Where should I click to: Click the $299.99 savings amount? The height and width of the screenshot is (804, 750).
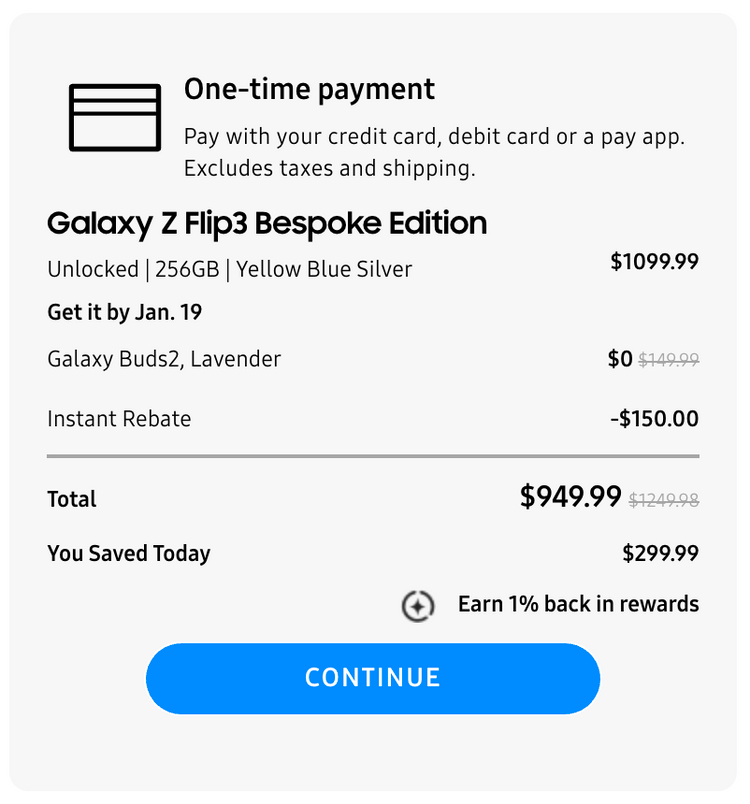660,553
